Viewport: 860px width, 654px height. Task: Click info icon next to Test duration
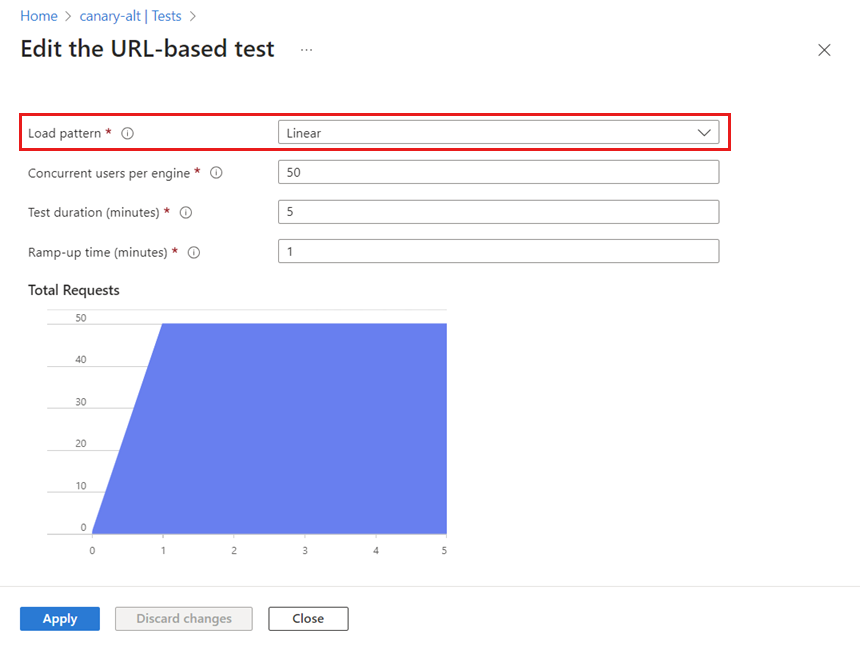(185, 213)
